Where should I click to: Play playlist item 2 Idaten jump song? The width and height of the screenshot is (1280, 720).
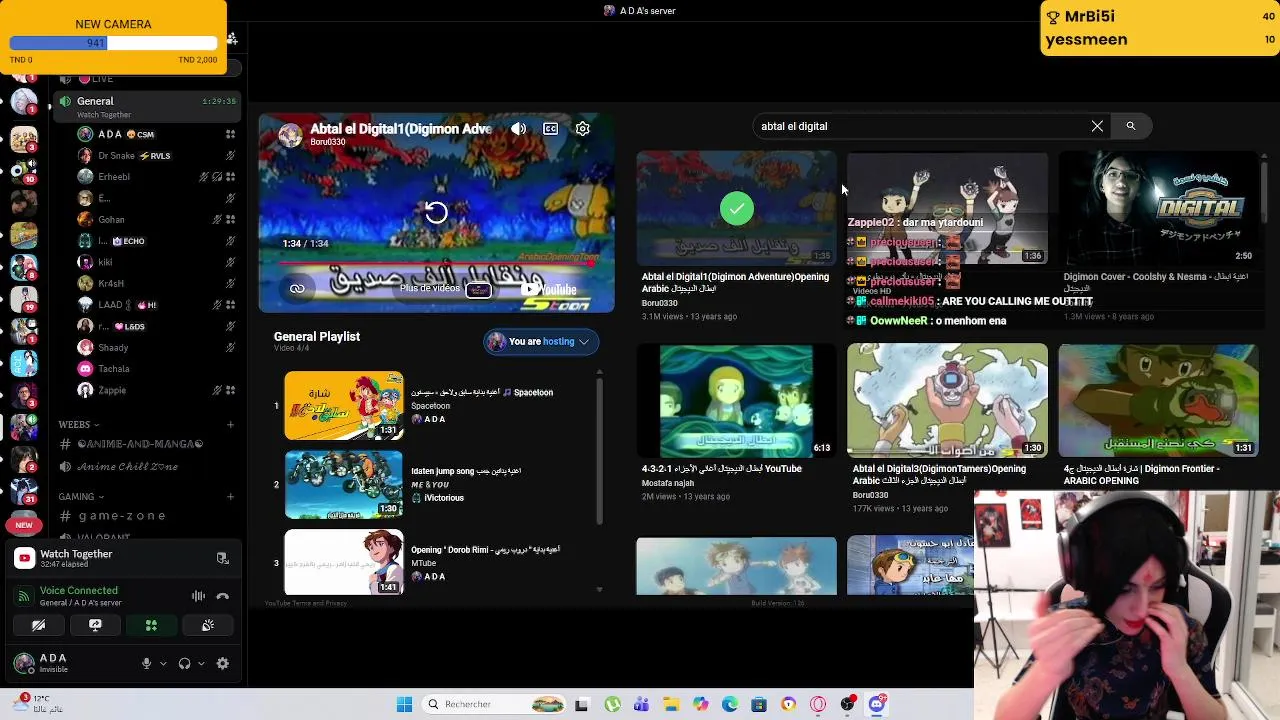[x=344, y=485]
